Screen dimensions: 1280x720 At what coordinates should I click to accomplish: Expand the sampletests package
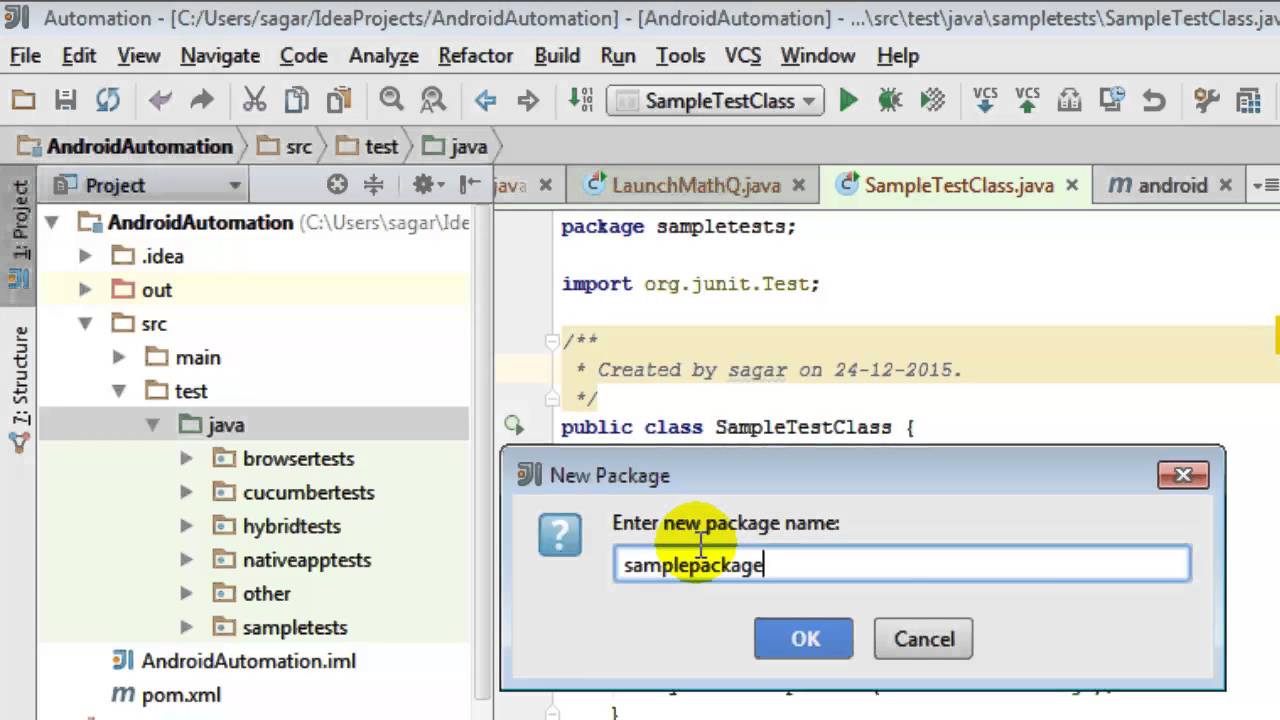pos(187,627)
